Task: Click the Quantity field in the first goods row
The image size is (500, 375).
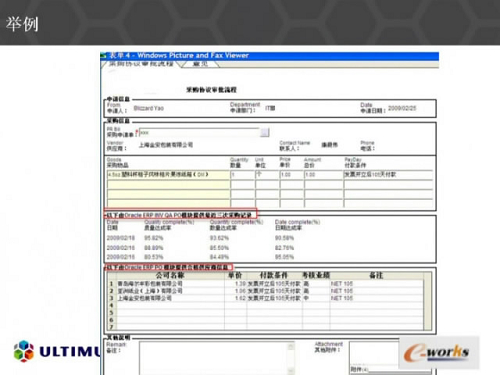Action: 242,175
